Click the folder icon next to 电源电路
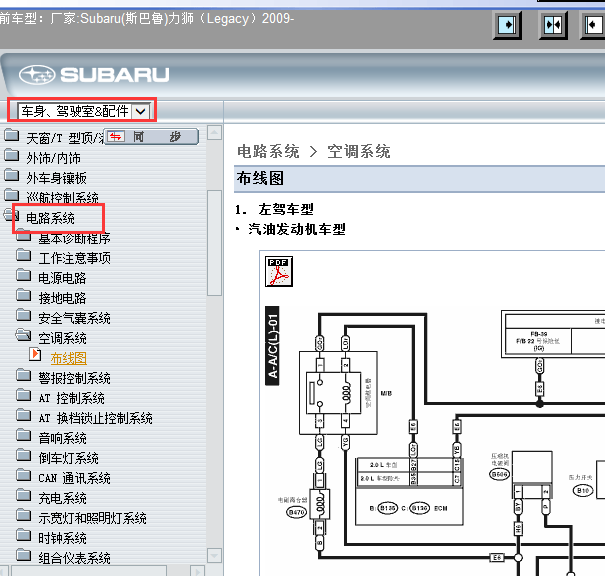605x576 pixels. pos(24,275)
